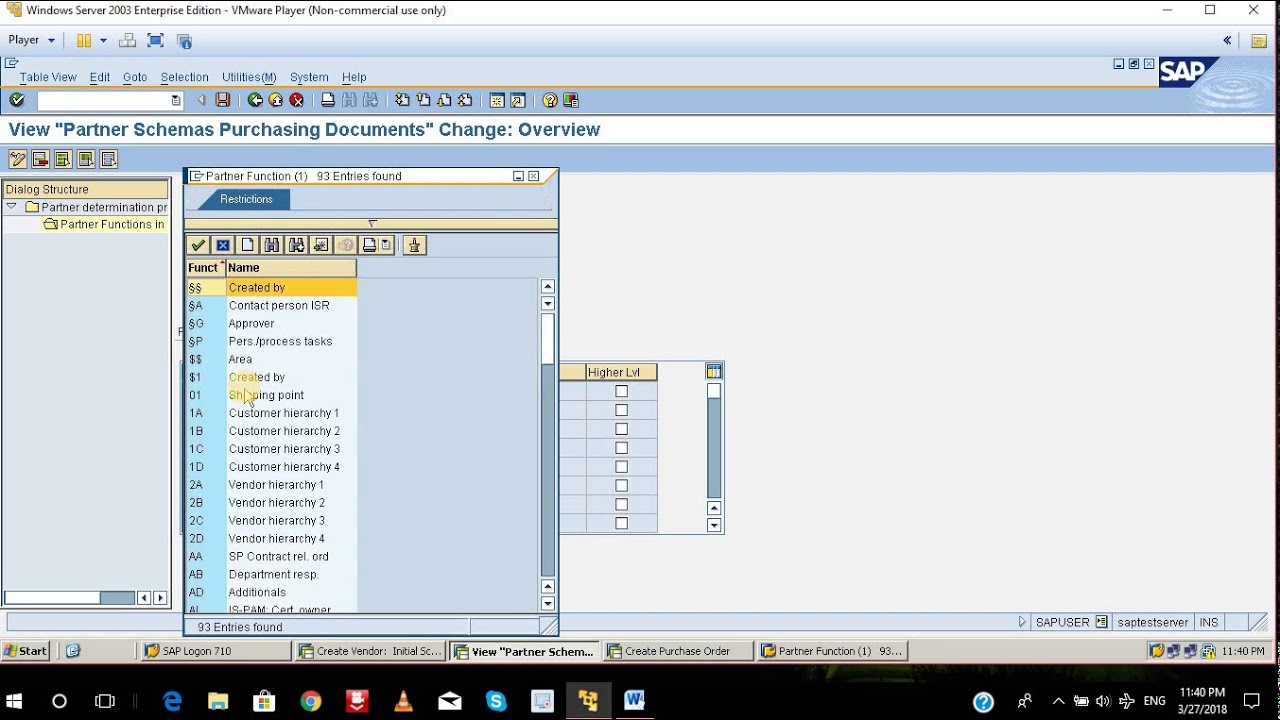Click the Name column header in popup
This screenshot has width=1280, height=720.
[291, 268]
